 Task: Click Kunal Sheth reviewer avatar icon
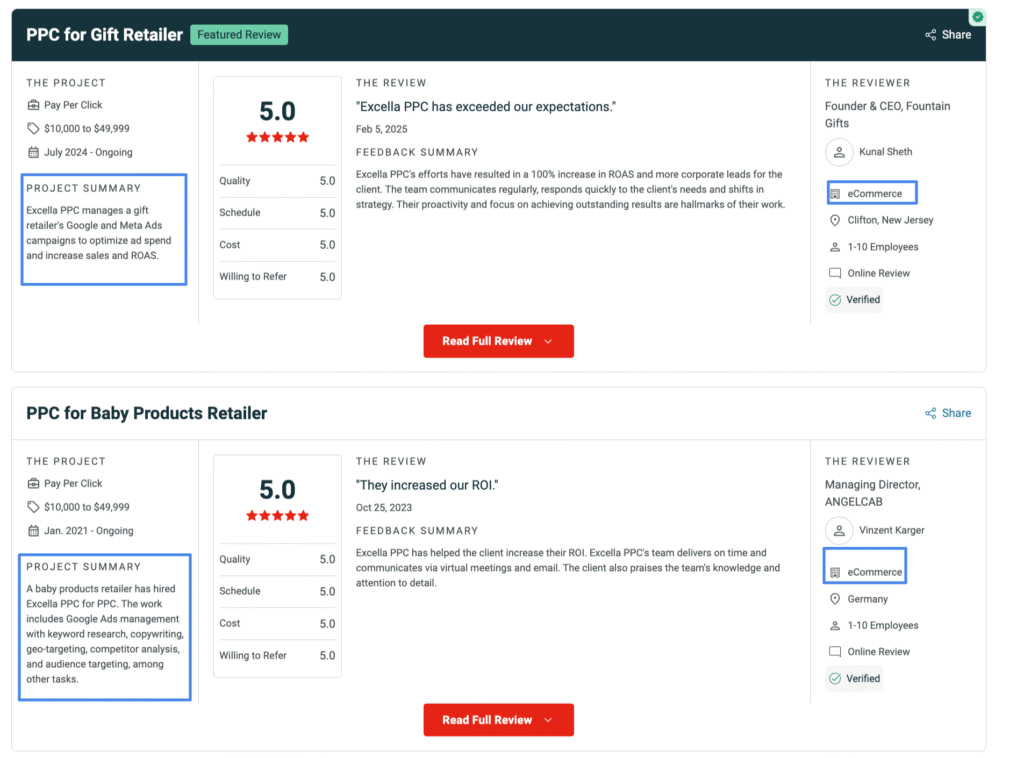tap(838, 152)
